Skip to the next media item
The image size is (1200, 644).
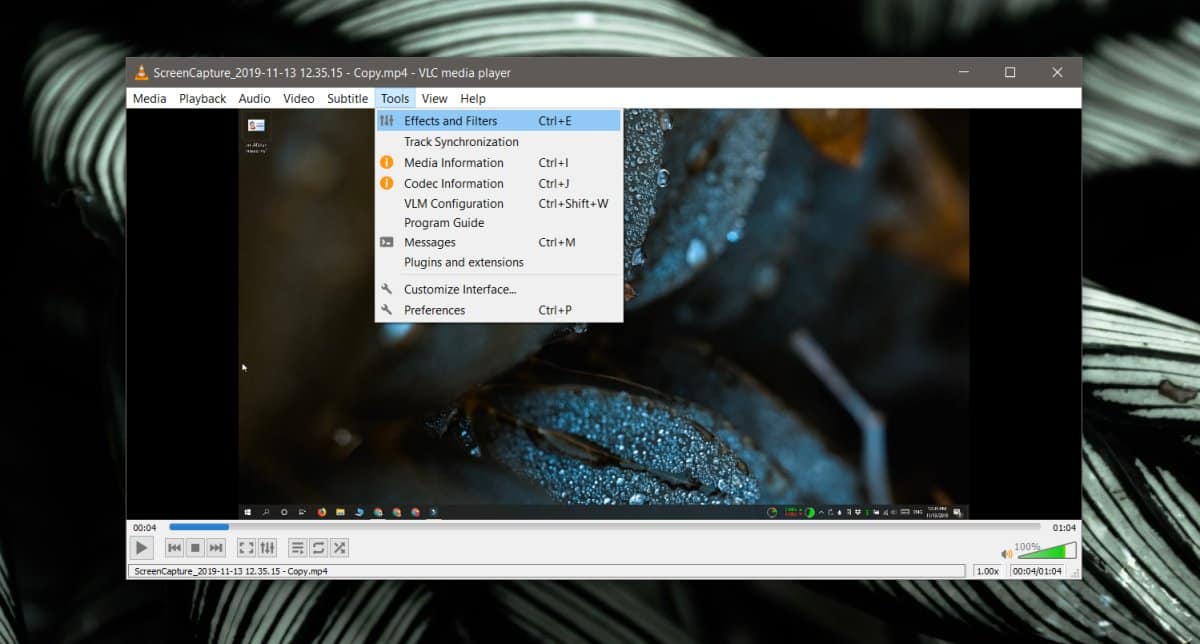[216, 547]
